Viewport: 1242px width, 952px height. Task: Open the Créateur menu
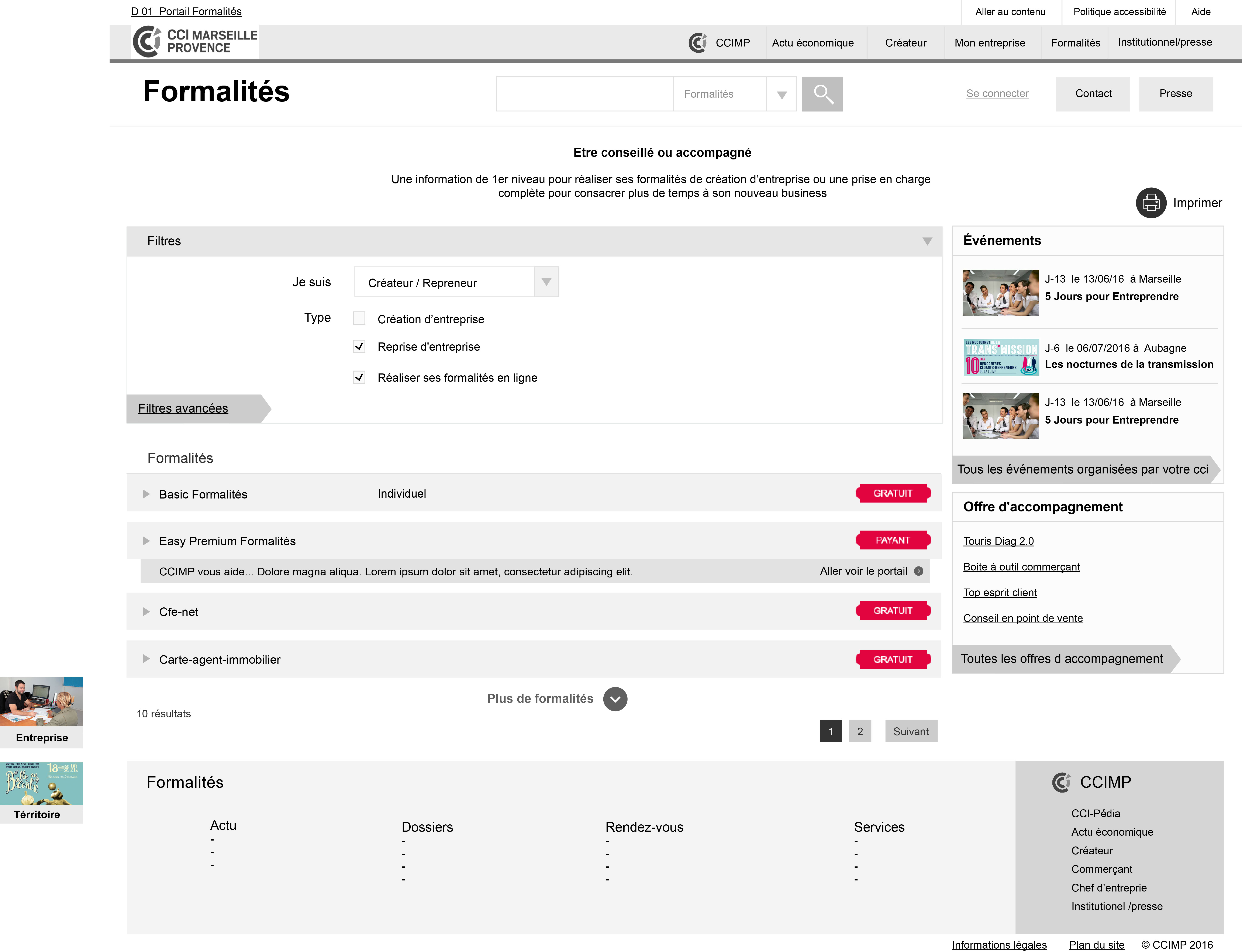[x=905, y=43]
